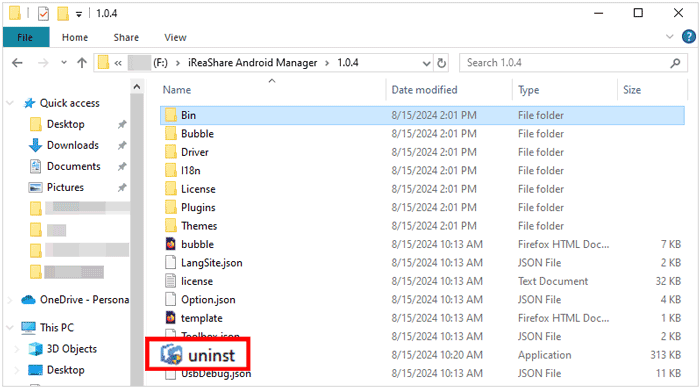Image resolution: width=700 pixels, height=388 pixels.
Task: Click the 1.0.4 breadcrumb segment
Action: tap(348, 63)
